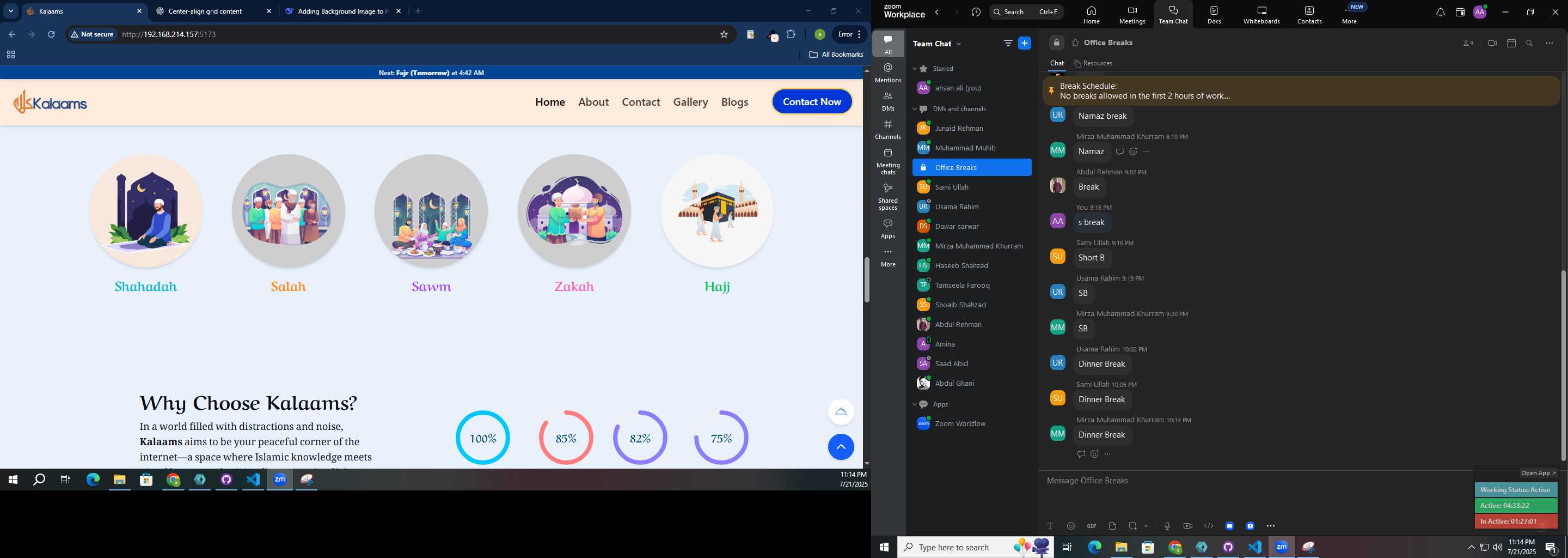Reply to Mirza's Namaz message

1119,151
